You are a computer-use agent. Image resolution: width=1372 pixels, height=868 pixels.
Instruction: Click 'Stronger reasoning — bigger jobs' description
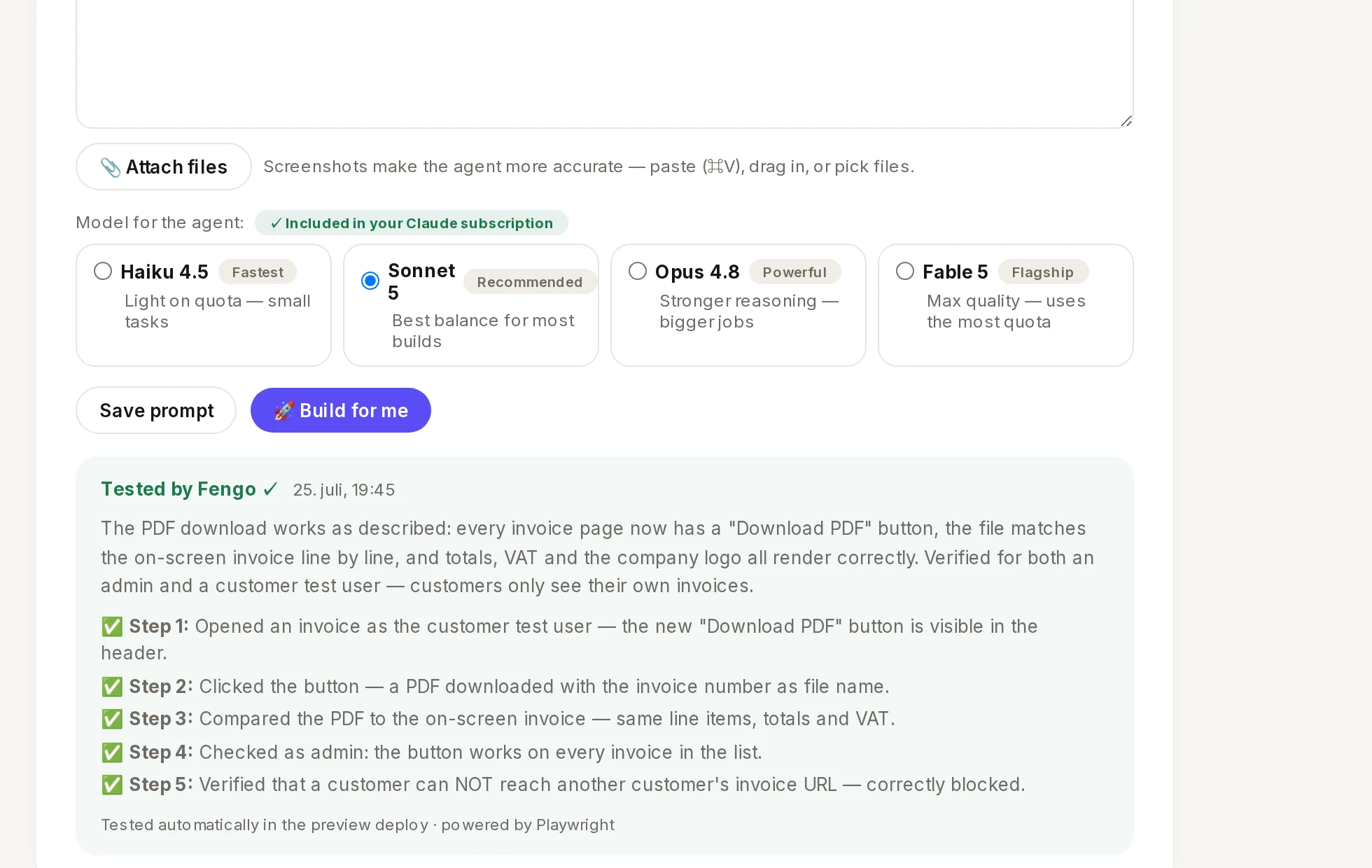[749, 311]
